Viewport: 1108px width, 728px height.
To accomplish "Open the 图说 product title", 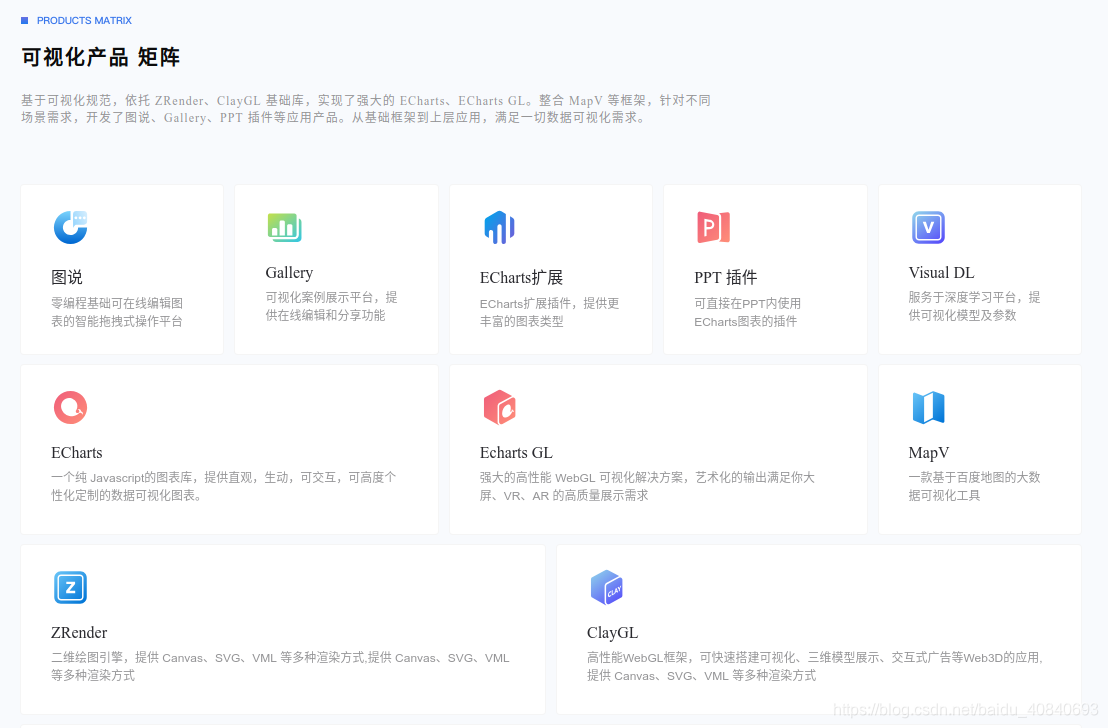I will click(x=66, y=278).
